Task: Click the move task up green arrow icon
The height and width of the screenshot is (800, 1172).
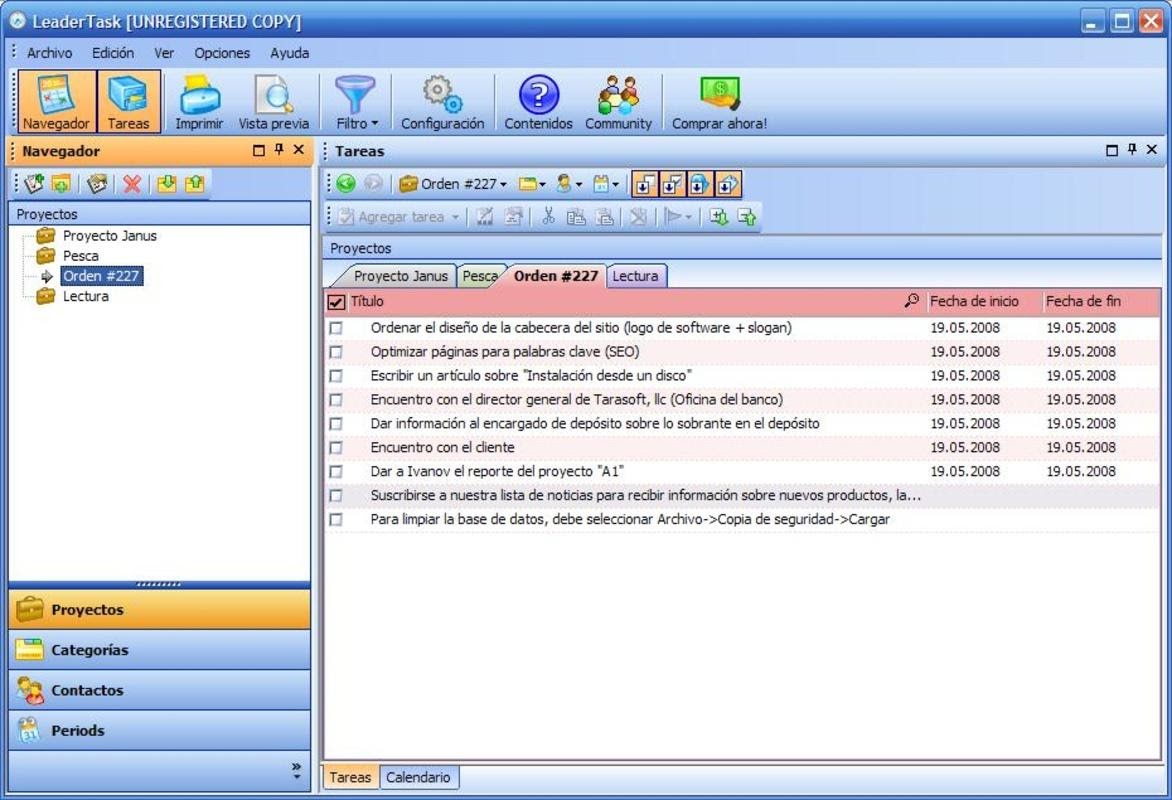Action: (x=747, y=217)
